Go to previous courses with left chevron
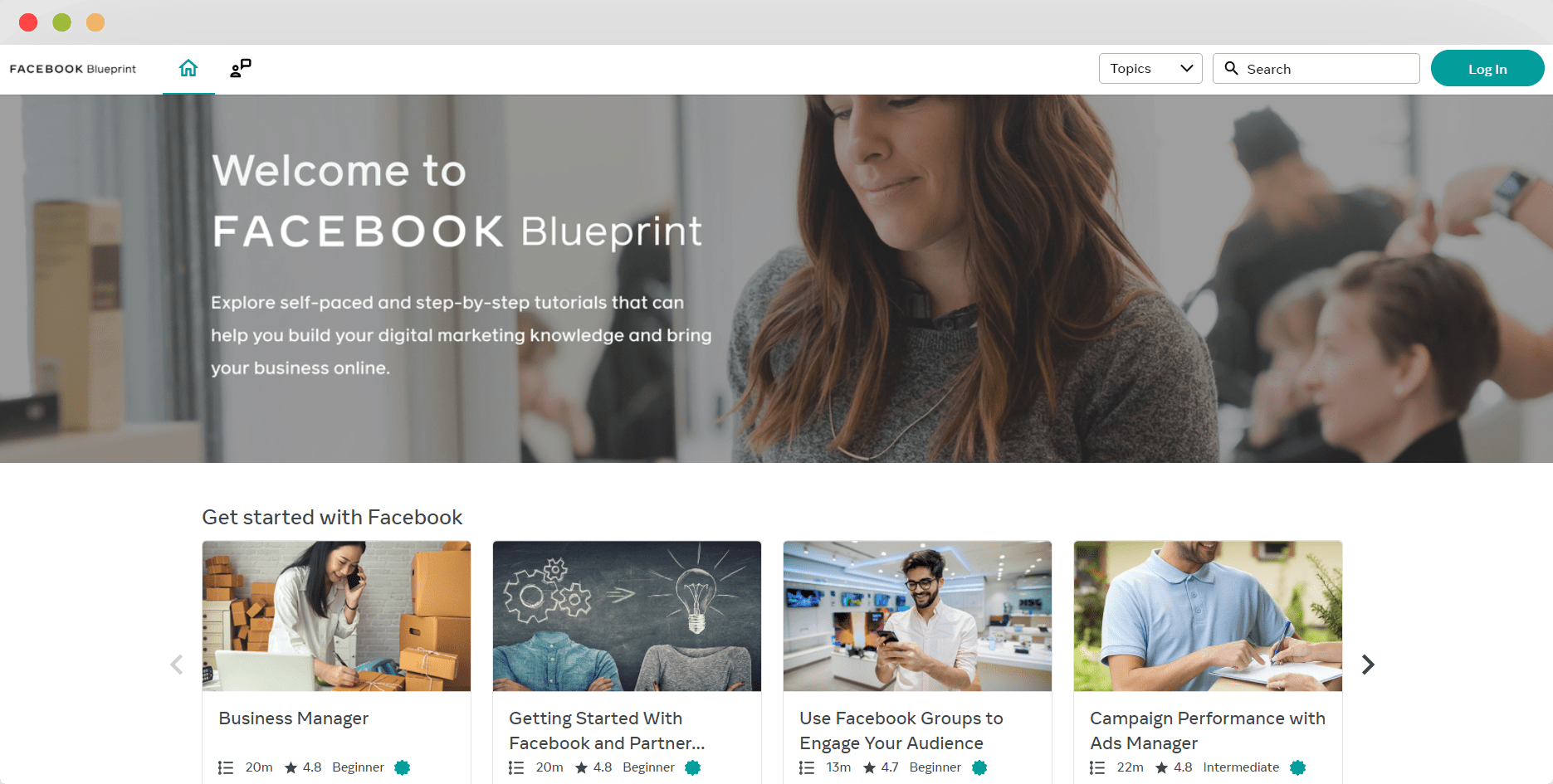Viewport: 1553px width, 784px height. [177, 665]
